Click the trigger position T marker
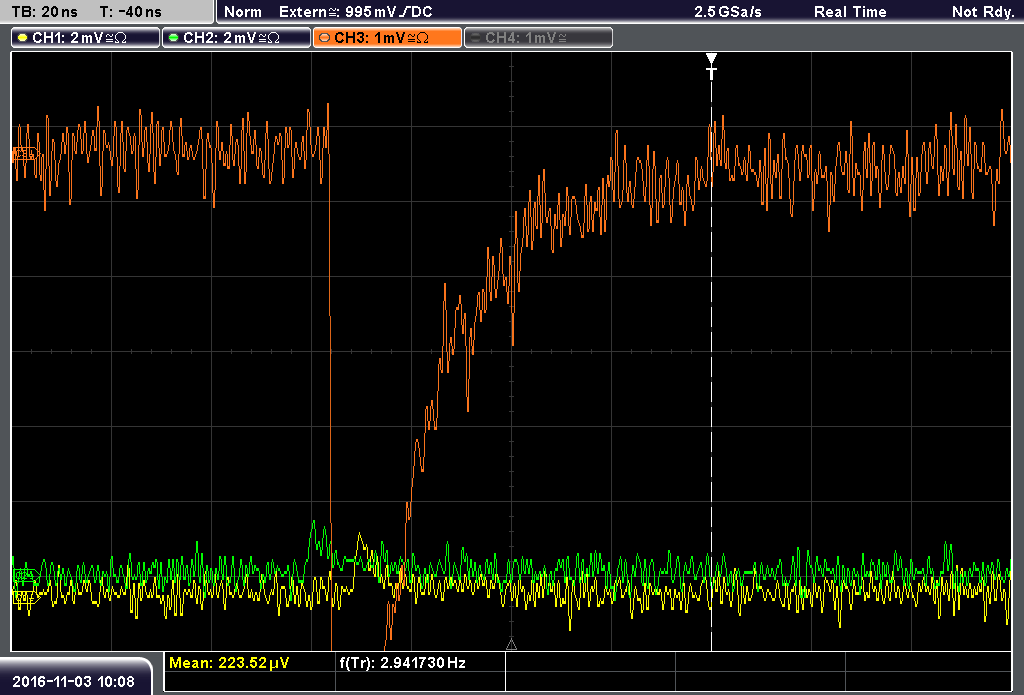Image resolution: width=1024 pixels, height=695 pixels. point(711,67)
